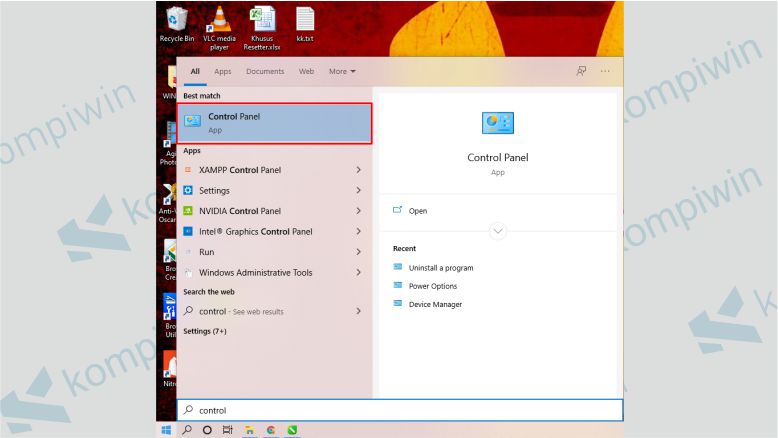Viewport: 778px width, 438px height.
Task: Open recent item Device Manager
Action: [x=435, y=304]
